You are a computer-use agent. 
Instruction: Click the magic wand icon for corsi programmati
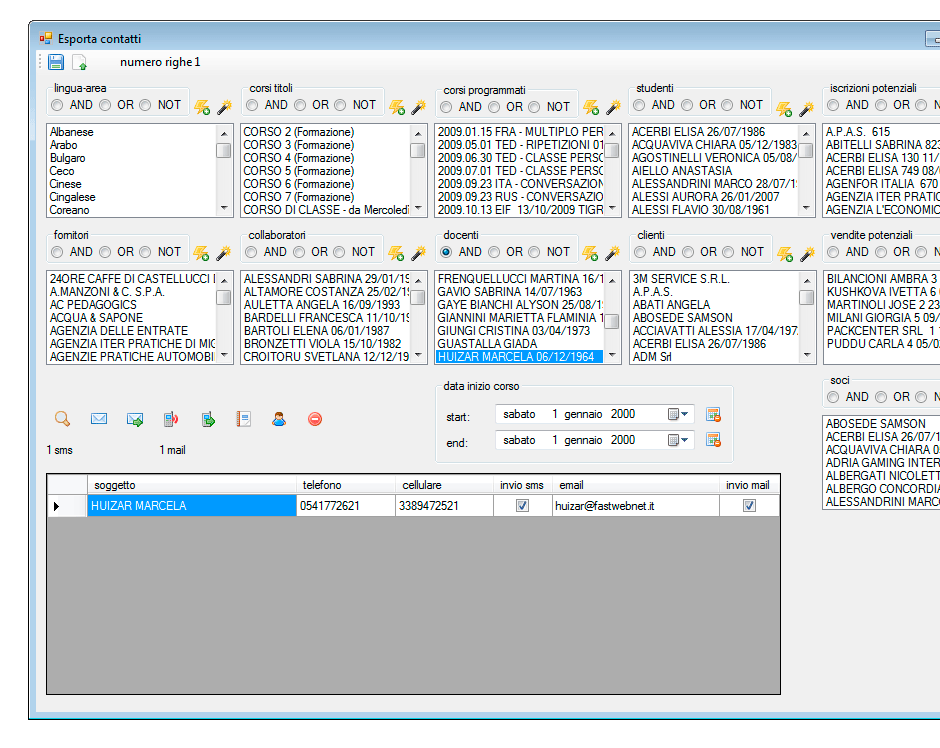click(x=613, y=107)
